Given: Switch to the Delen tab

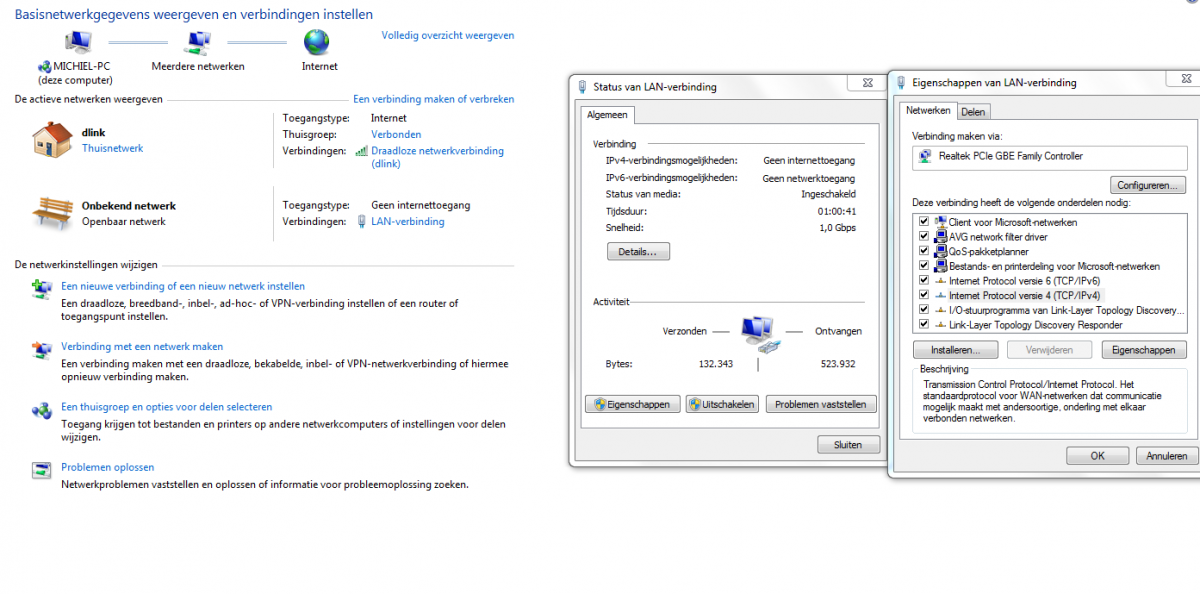Looking at the screenshot, I should coord(973,112).
